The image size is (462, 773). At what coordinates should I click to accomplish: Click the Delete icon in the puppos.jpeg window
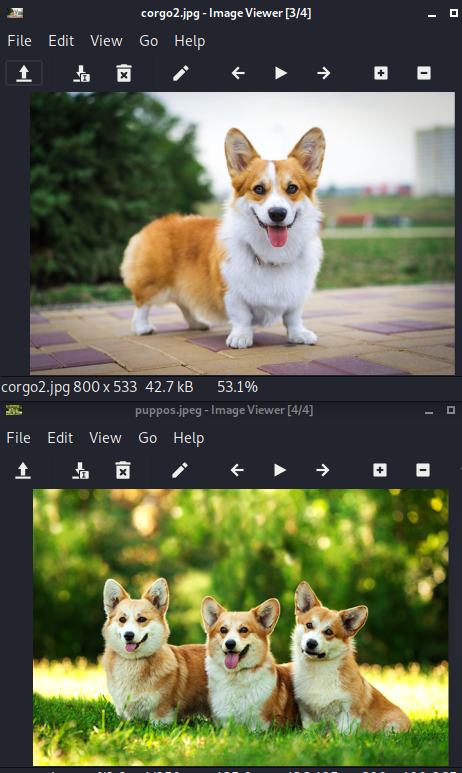point(123,470)
